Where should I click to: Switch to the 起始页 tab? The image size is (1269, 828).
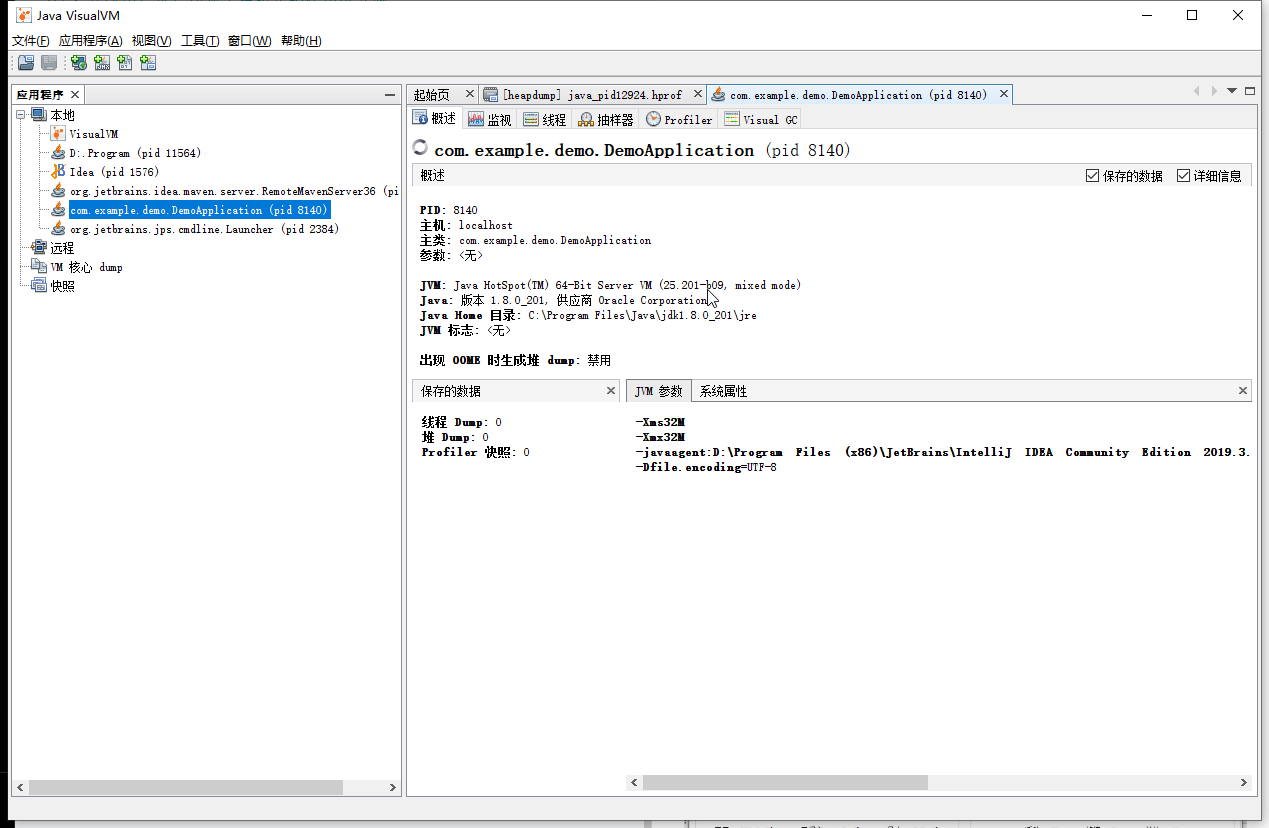point(432,95)
